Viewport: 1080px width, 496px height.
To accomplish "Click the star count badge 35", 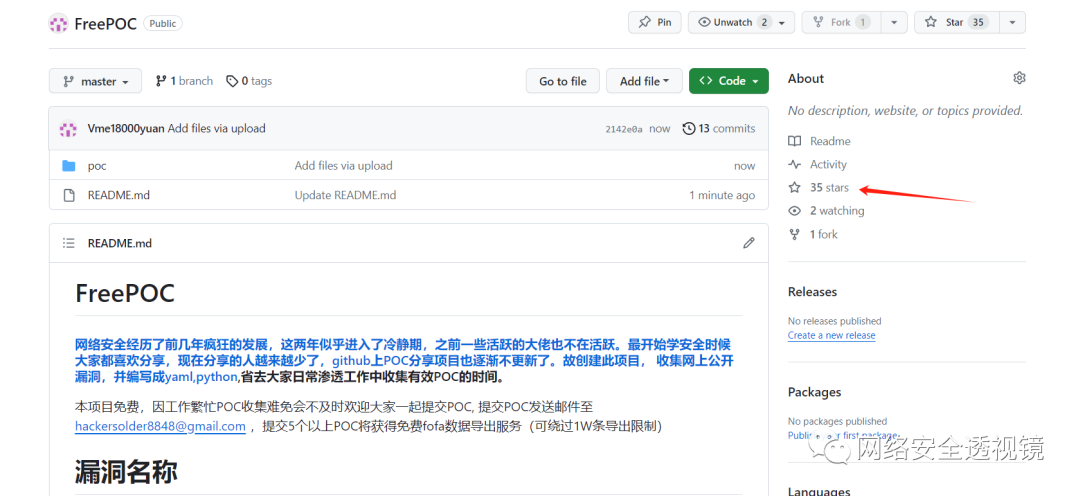I will 977,22.
